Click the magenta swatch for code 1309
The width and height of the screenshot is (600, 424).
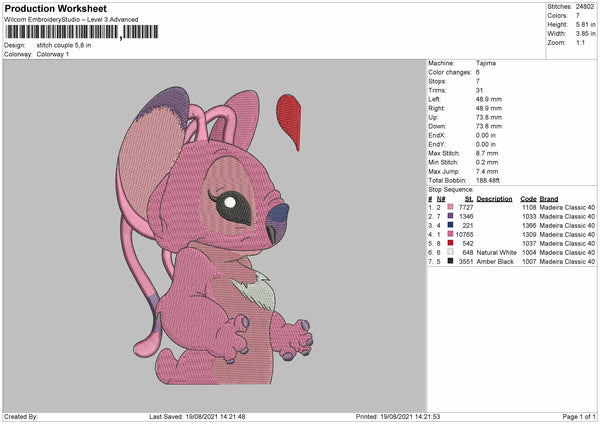[x=450, y=234]
